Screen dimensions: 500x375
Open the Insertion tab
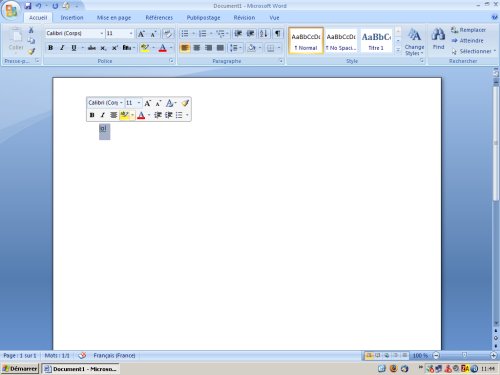[x=72, y=18]
